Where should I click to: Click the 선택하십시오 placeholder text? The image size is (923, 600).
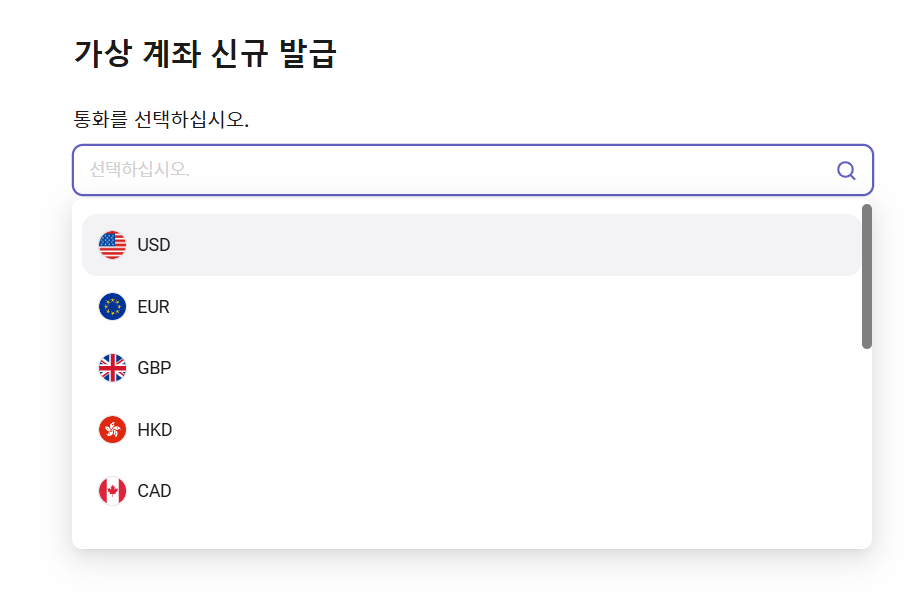tap(139, 170)
